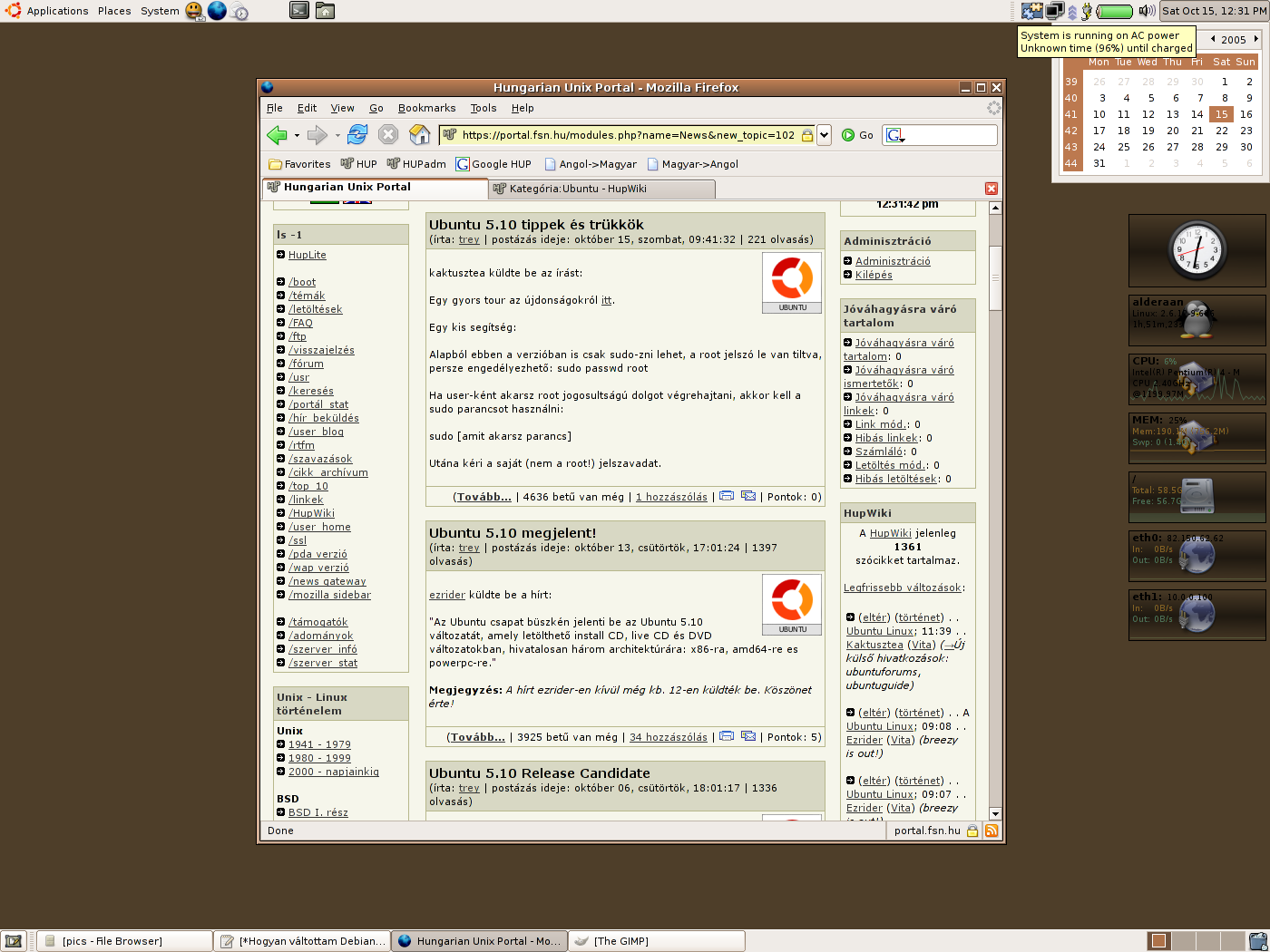Click send-to-friend icon in tippek article footer

click(x=748, y=496)
